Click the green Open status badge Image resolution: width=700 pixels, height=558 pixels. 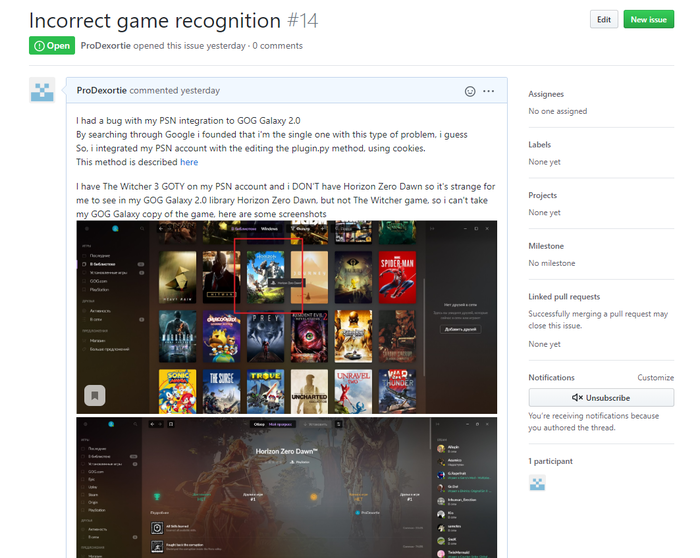(51, 46)
